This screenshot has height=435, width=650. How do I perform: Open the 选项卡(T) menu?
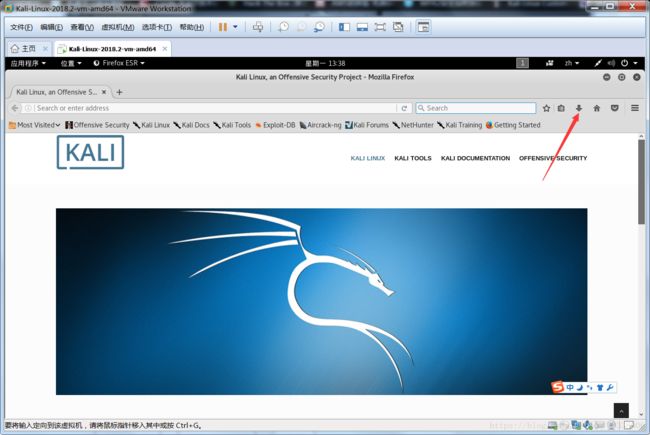coord(157,27)
